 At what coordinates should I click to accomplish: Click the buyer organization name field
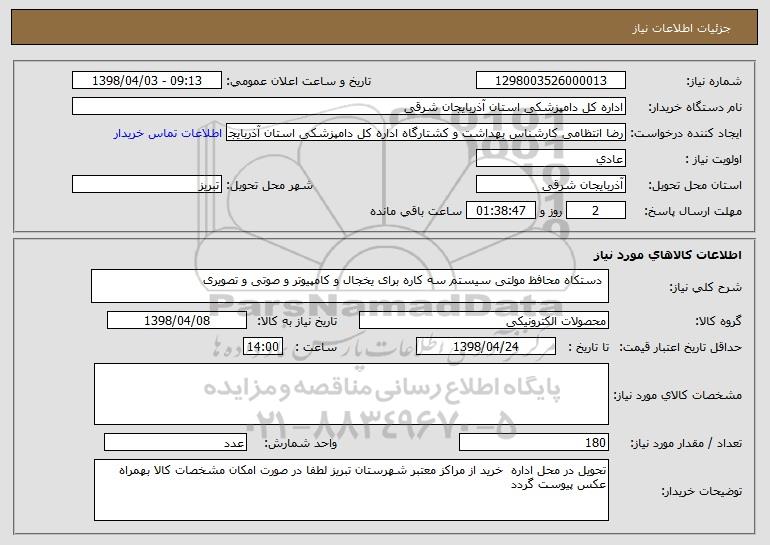(349, 107)
